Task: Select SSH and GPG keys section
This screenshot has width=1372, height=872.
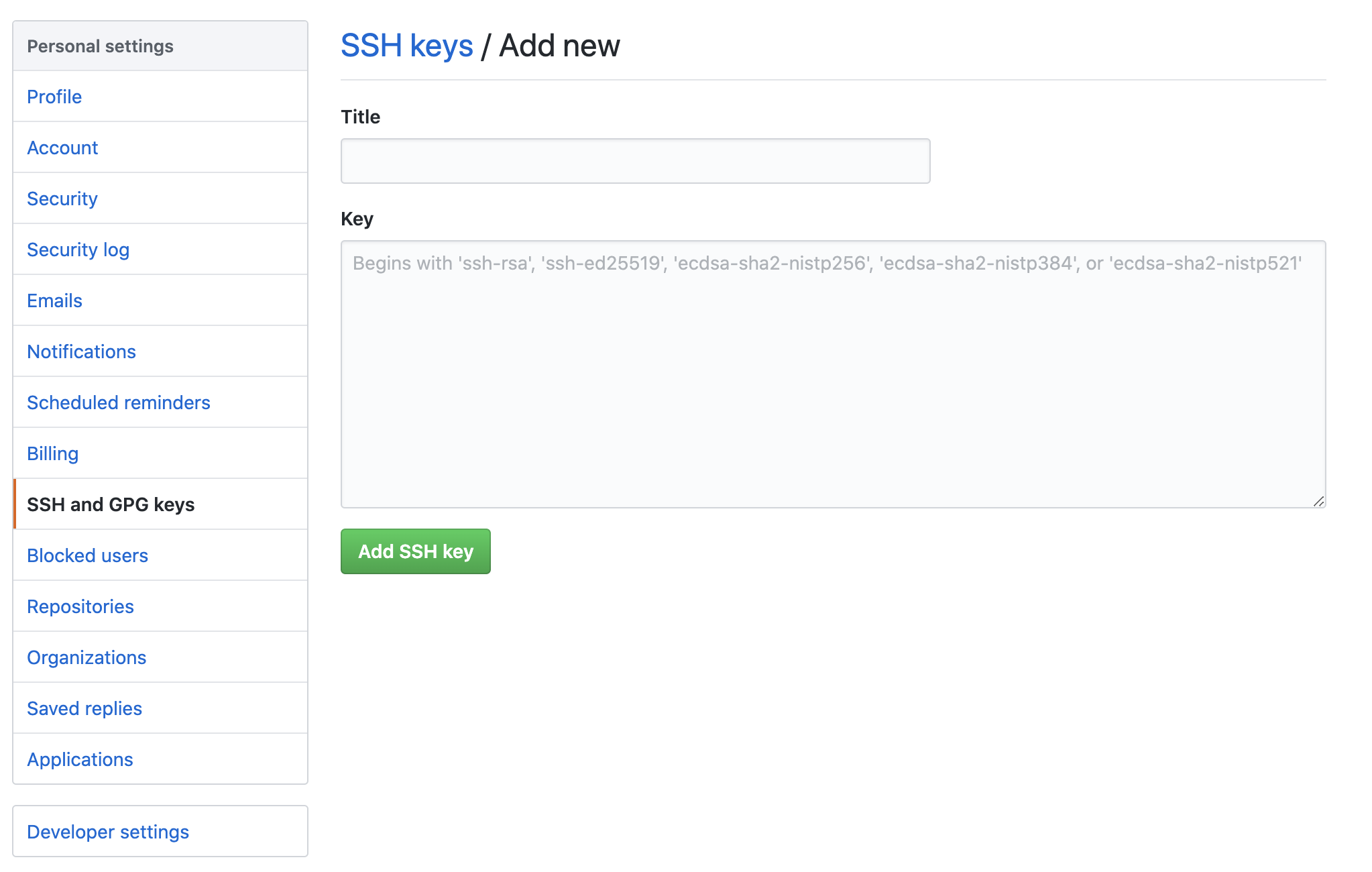Action: pyautogui.click(x=111, y=504)
